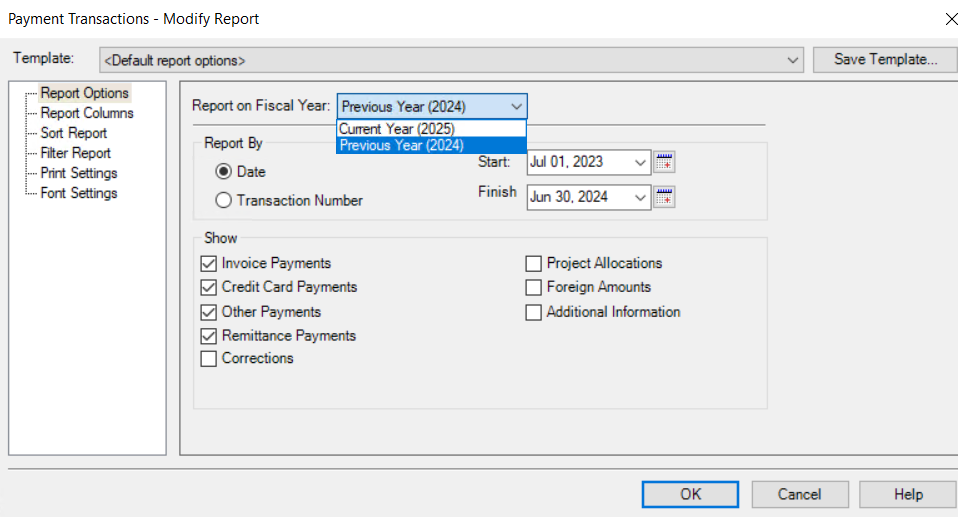This screenshot has height=517, width=958.
Task: Toggle the Foreign Amounts checkbox
Action: [534, 288]
